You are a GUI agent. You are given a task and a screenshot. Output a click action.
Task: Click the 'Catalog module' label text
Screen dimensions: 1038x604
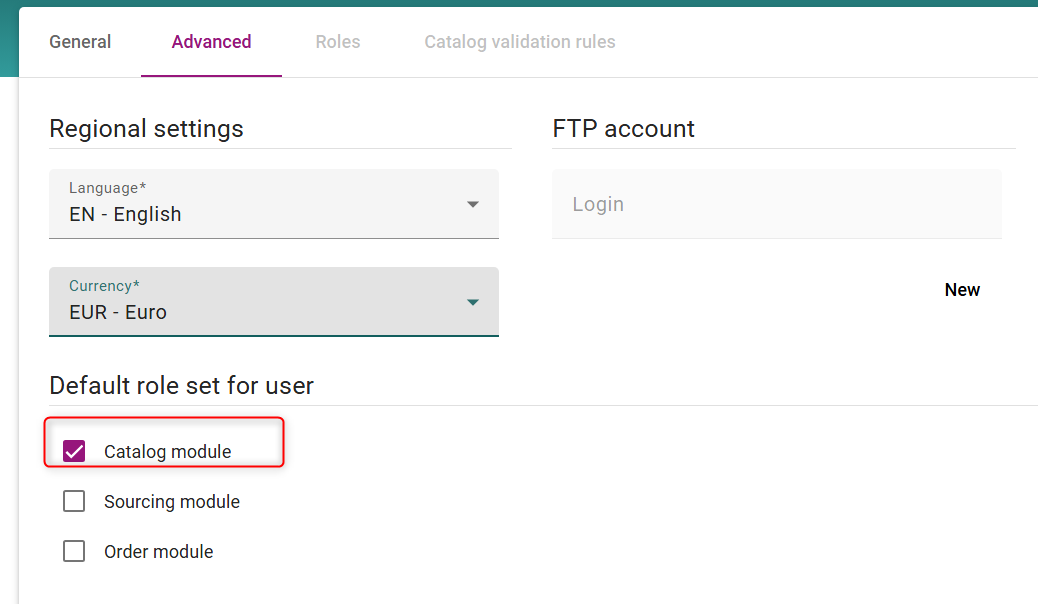(167, 452)
